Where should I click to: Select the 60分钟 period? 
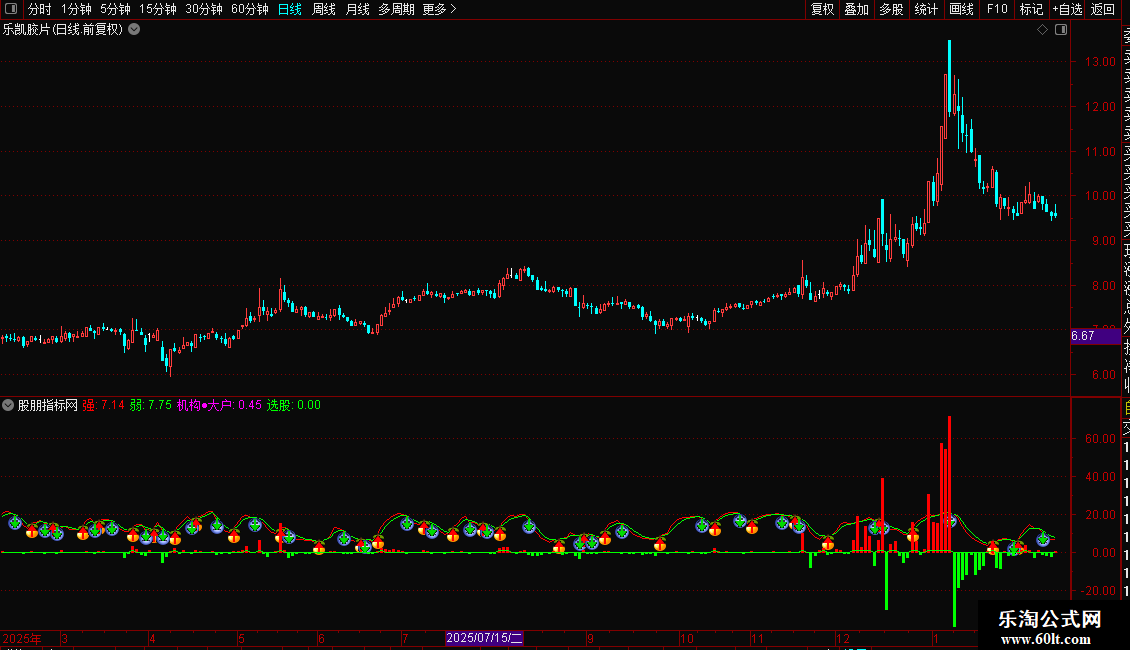[x=250, y=9]
